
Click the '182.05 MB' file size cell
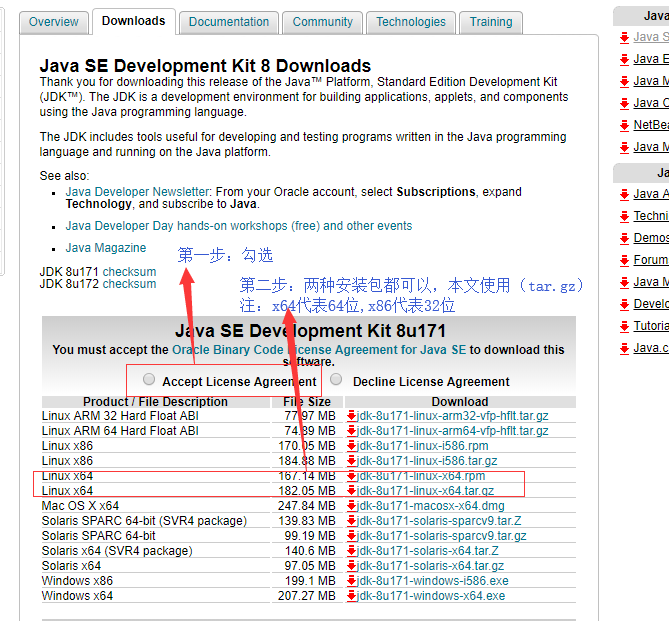307,491
